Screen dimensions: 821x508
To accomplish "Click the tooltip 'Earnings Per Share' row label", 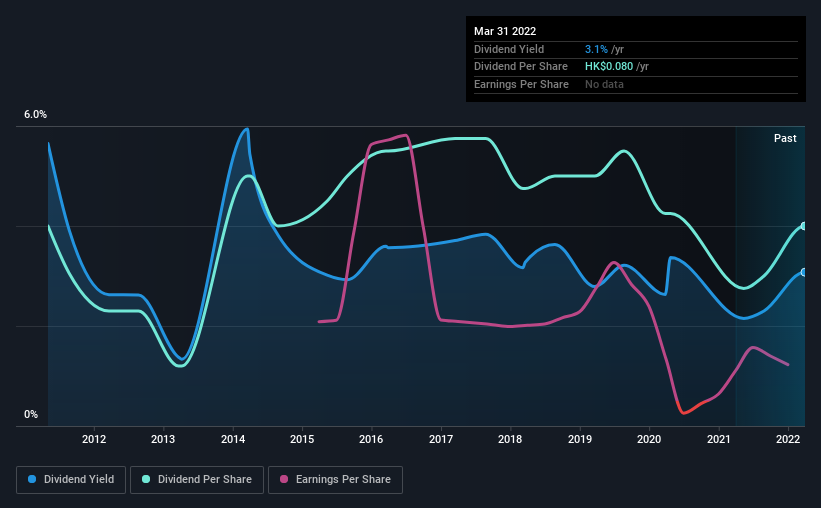I will (x=521, y=84).
